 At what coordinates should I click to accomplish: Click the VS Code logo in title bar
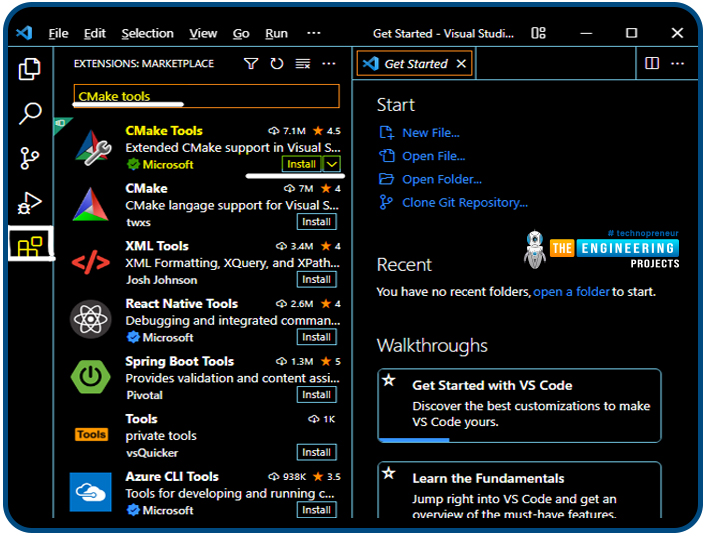click(x=24, y=33)
